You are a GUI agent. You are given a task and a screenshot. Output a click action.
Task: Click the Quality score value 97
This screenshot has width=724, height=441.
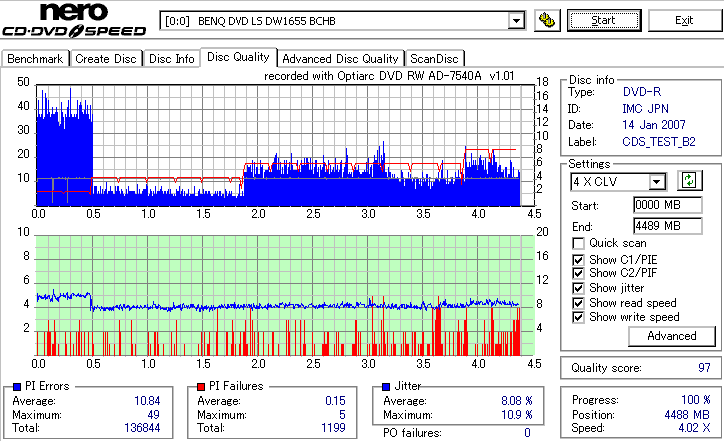704,368
